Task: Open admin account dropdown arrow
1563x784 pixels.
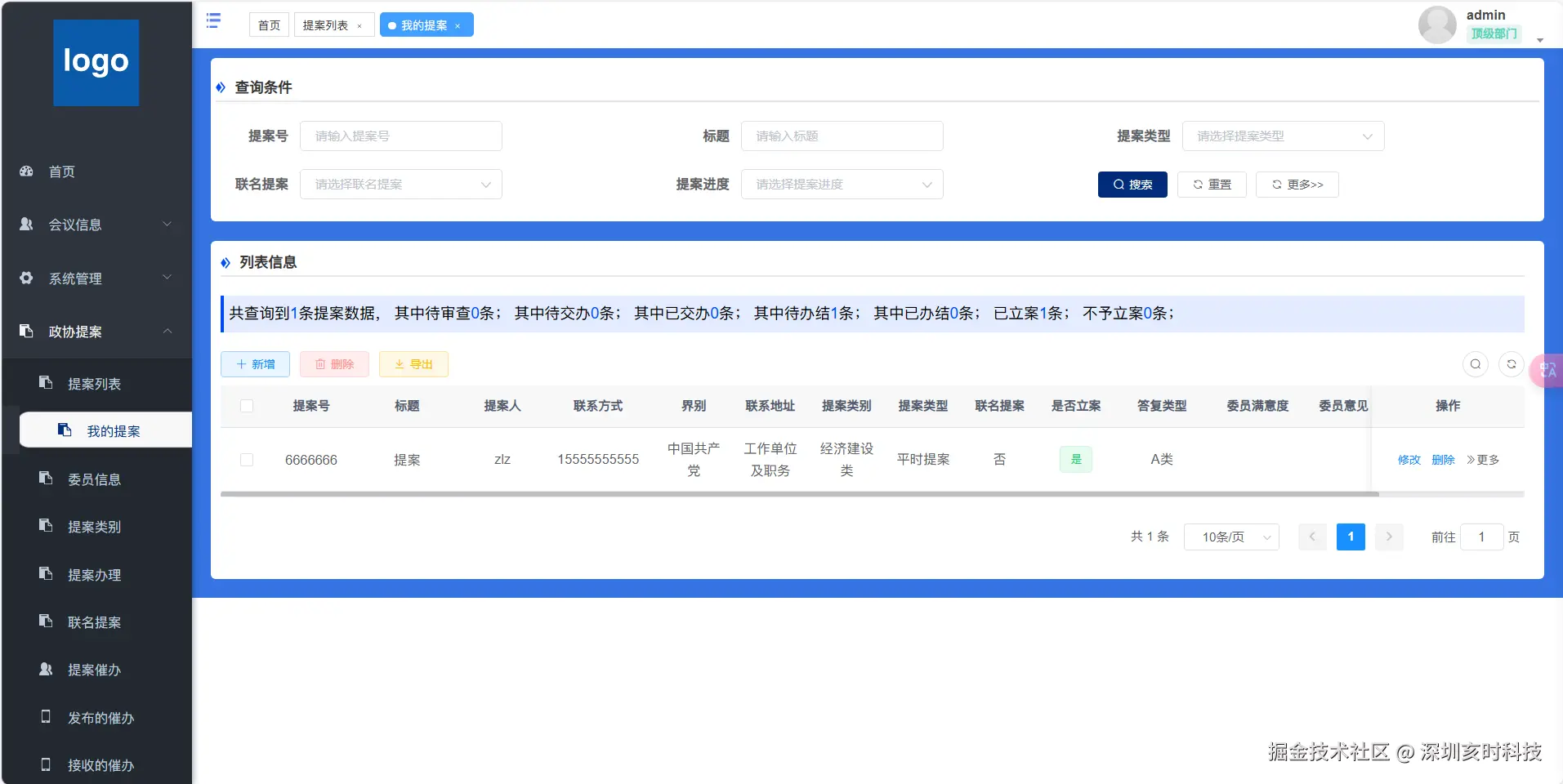Action: pyautogui.click(x=1540, y=40)
